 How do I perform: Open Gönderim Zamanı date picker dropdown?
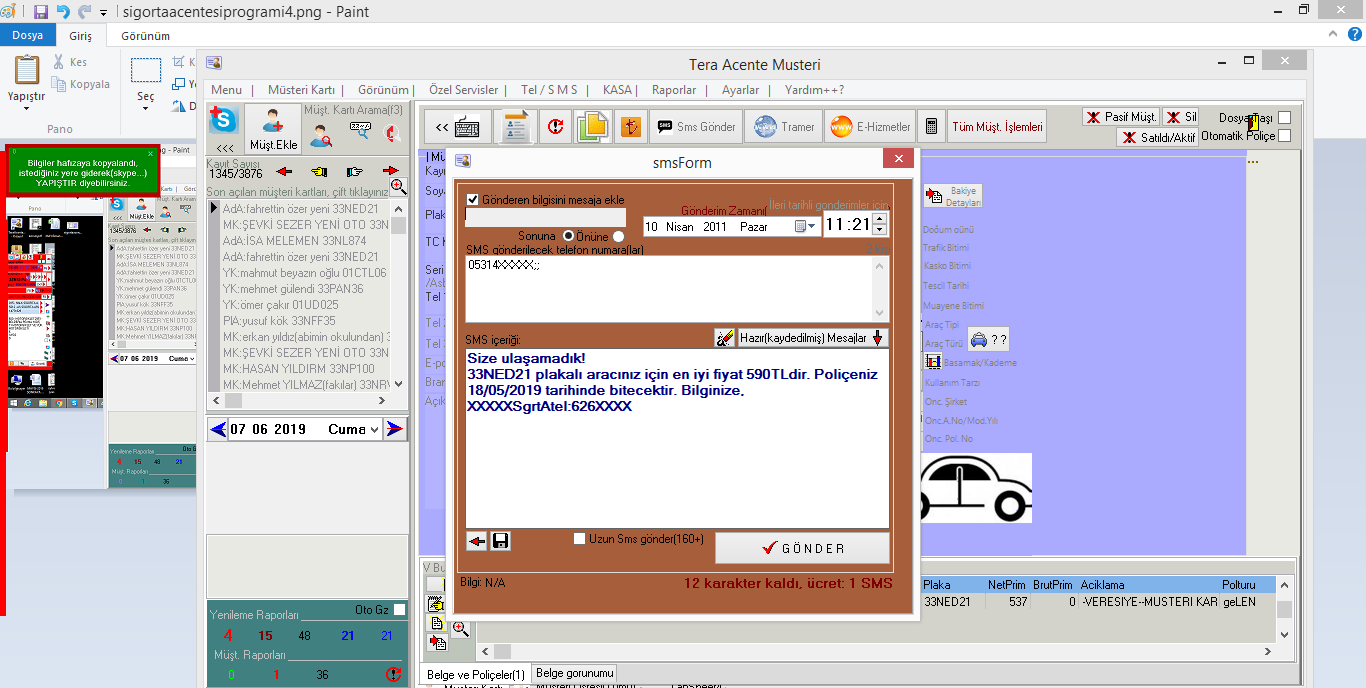[804, 227]
